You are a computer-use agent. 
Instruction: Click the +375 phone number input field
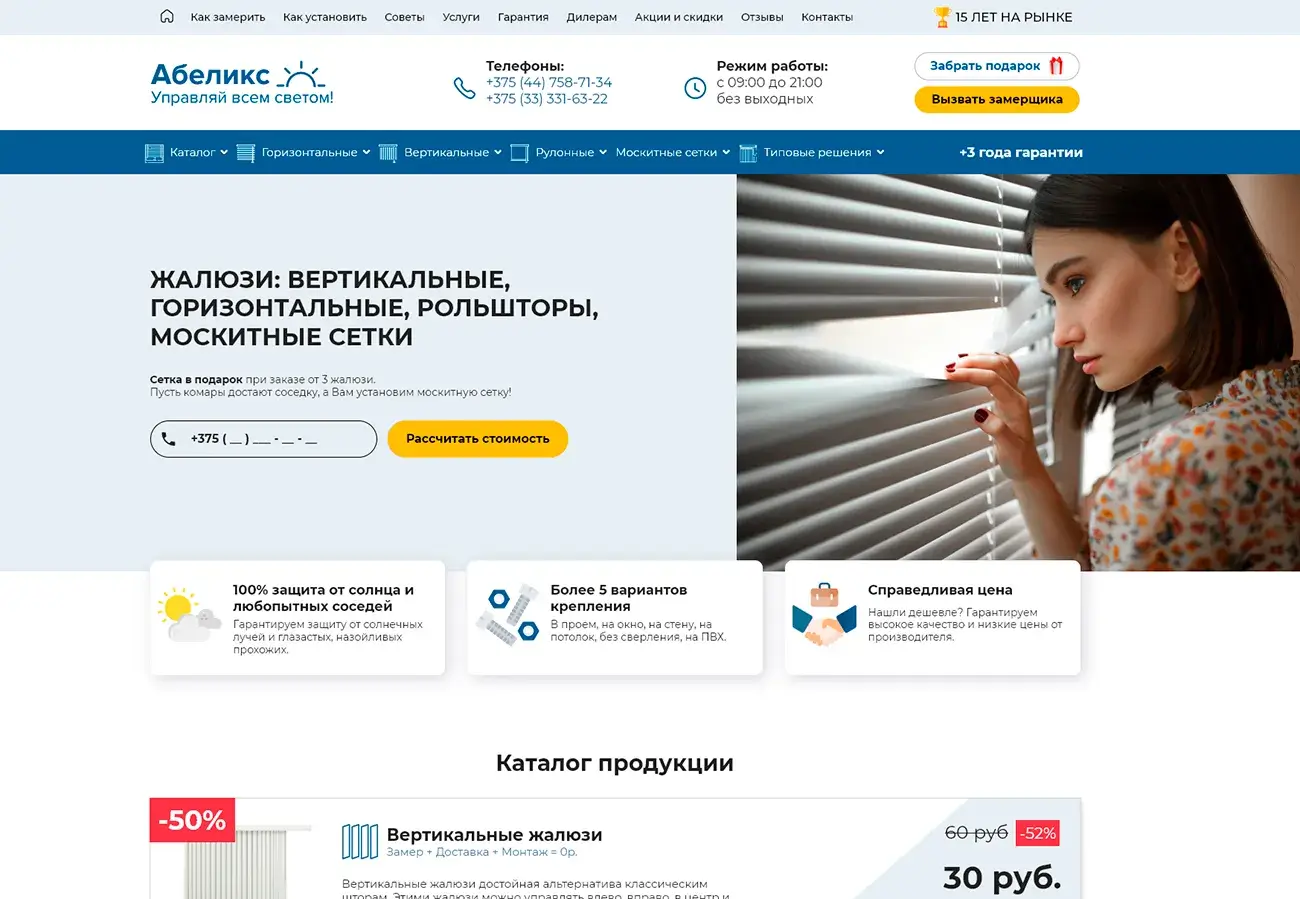pyautogui.click(x=264, y=439)
